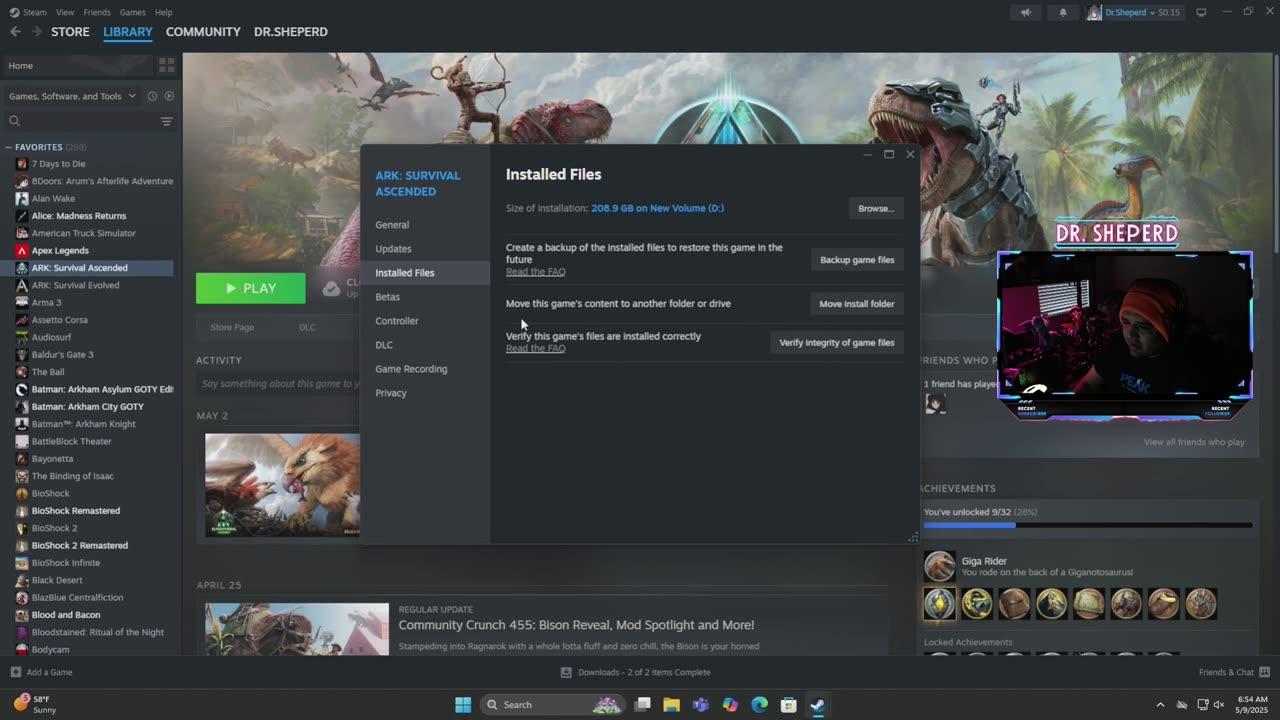Click Verify integrity of game files
This screenshot has height=720, width=1280.
pyautogui.click(x=837, y=342)
